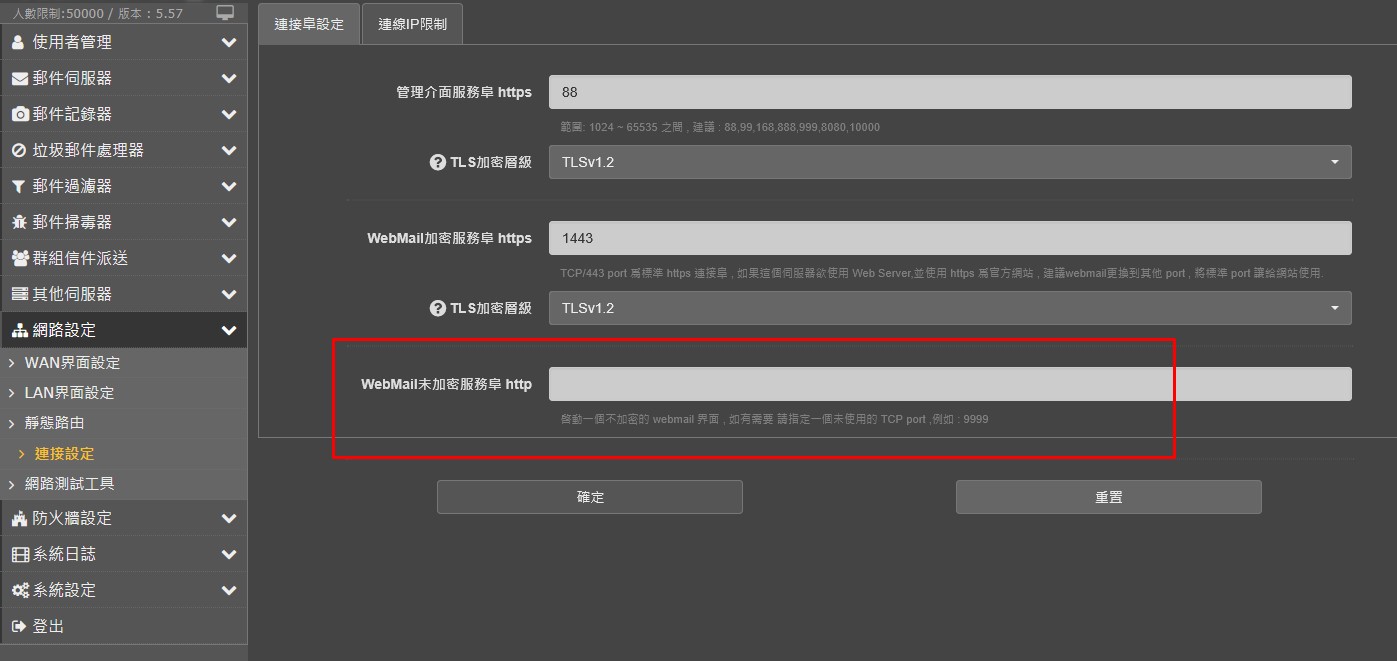Viewport: 1397px width, 661px height.
Task: Go to WAN界面設定 submenu item
Action: click(72, 363)
